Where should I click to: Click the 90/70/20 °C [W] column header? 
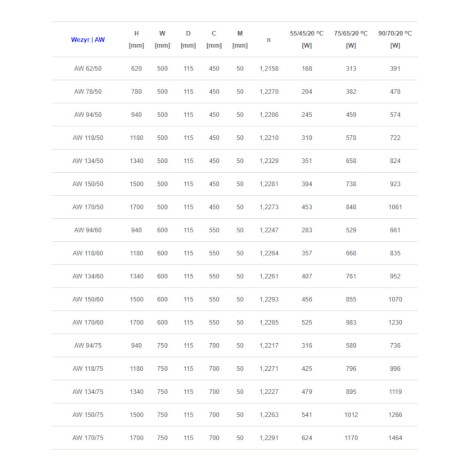coord(395,39)
